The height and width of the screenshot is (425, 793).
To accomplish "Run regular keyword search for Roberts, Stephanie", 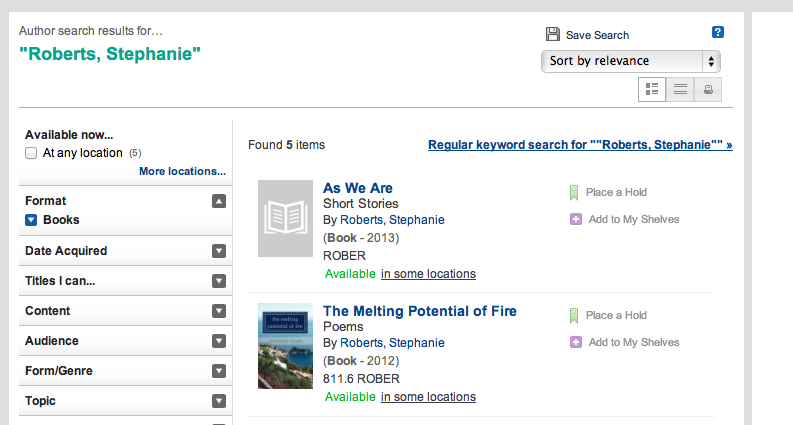I will pyautogui.click(x=580, y=145).
